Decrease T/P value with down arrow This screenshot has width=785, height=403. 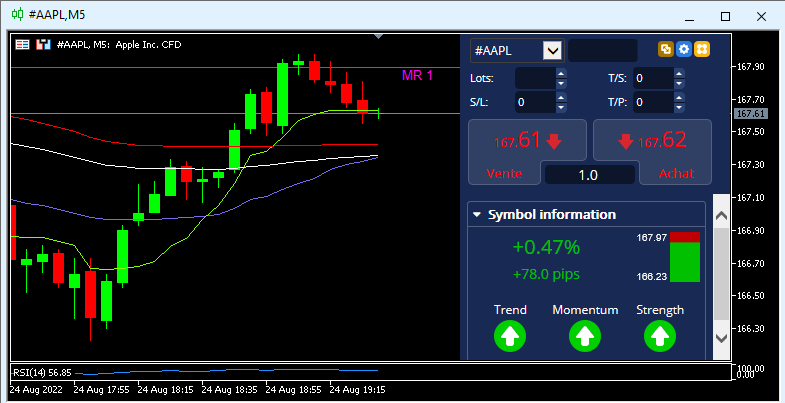[x=679, y=108]
